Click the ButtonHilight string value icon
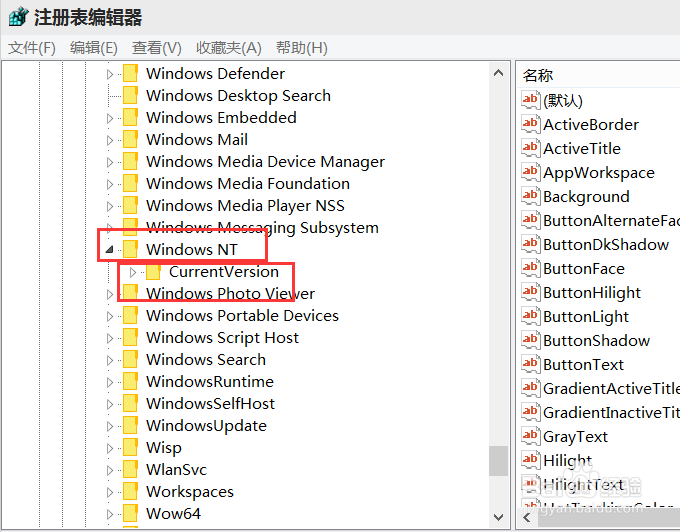This screenshot has height=532, width=680. tap(531, 292)
